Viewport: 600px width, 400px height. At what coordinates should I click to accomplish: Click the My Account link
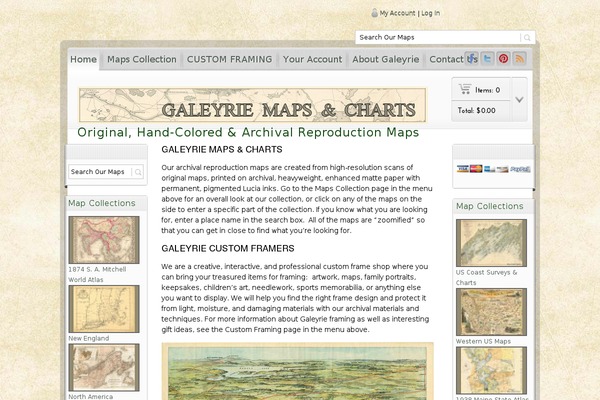(x=397, y=13)
